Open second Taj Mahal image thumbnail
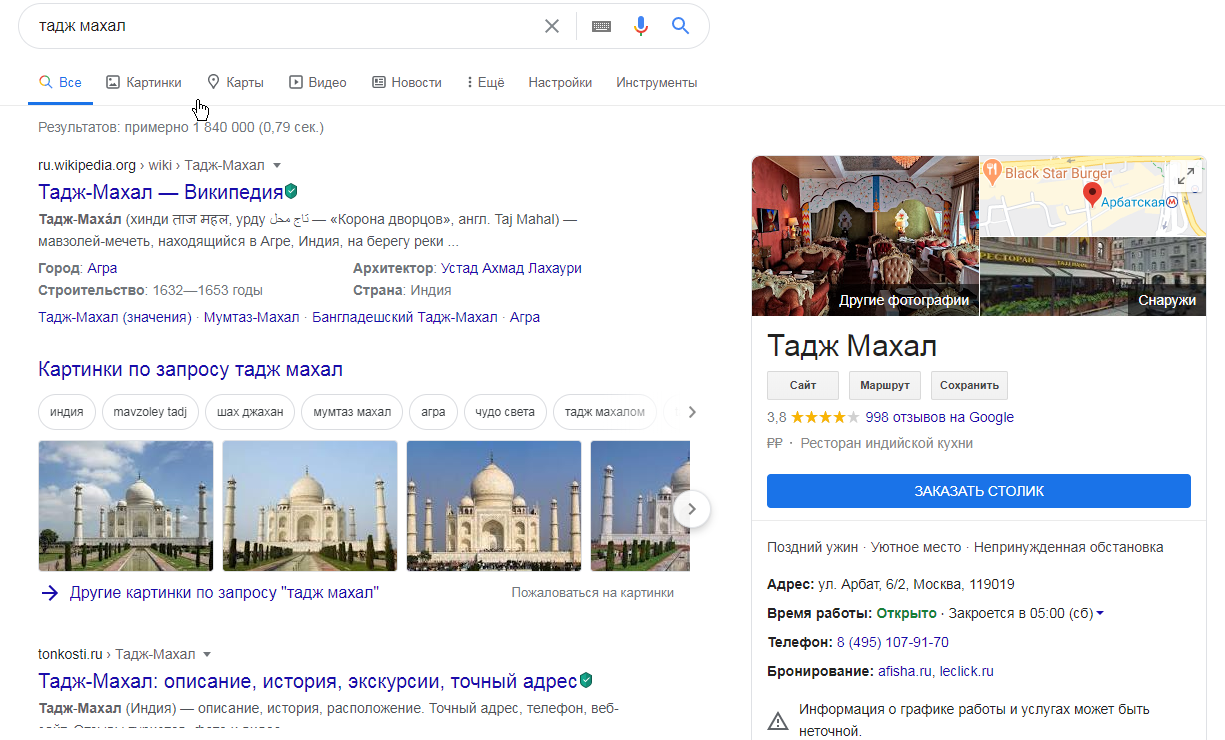1225x740 pixels. tap(310, 506)
